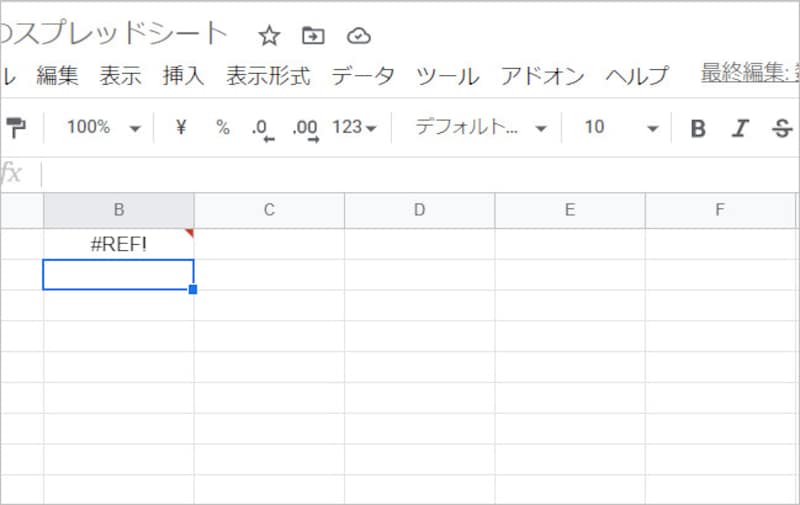Viewport: 800px width, 505px height.
Task: Open the 挿入 menu
Action: pyautogui.click(x=183, y=76)
